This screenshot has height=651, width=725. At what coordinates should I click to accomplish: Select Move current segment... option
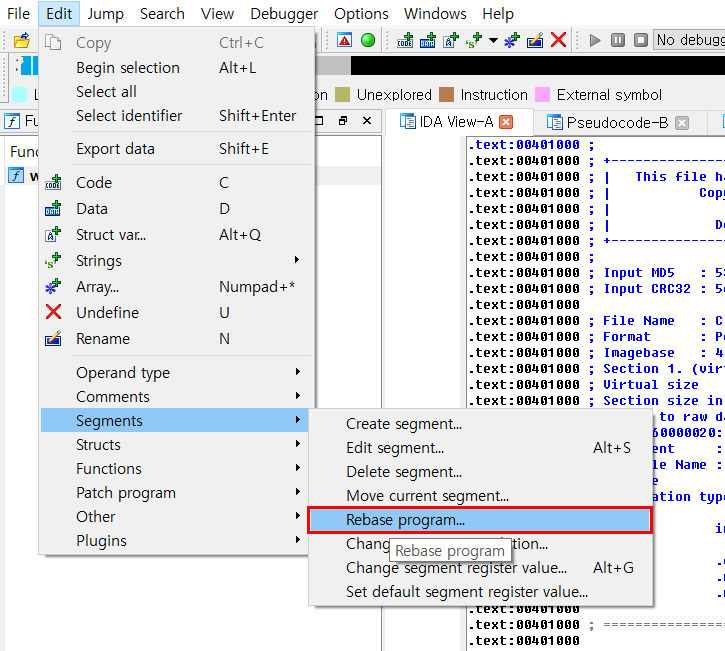coord(480,496)
